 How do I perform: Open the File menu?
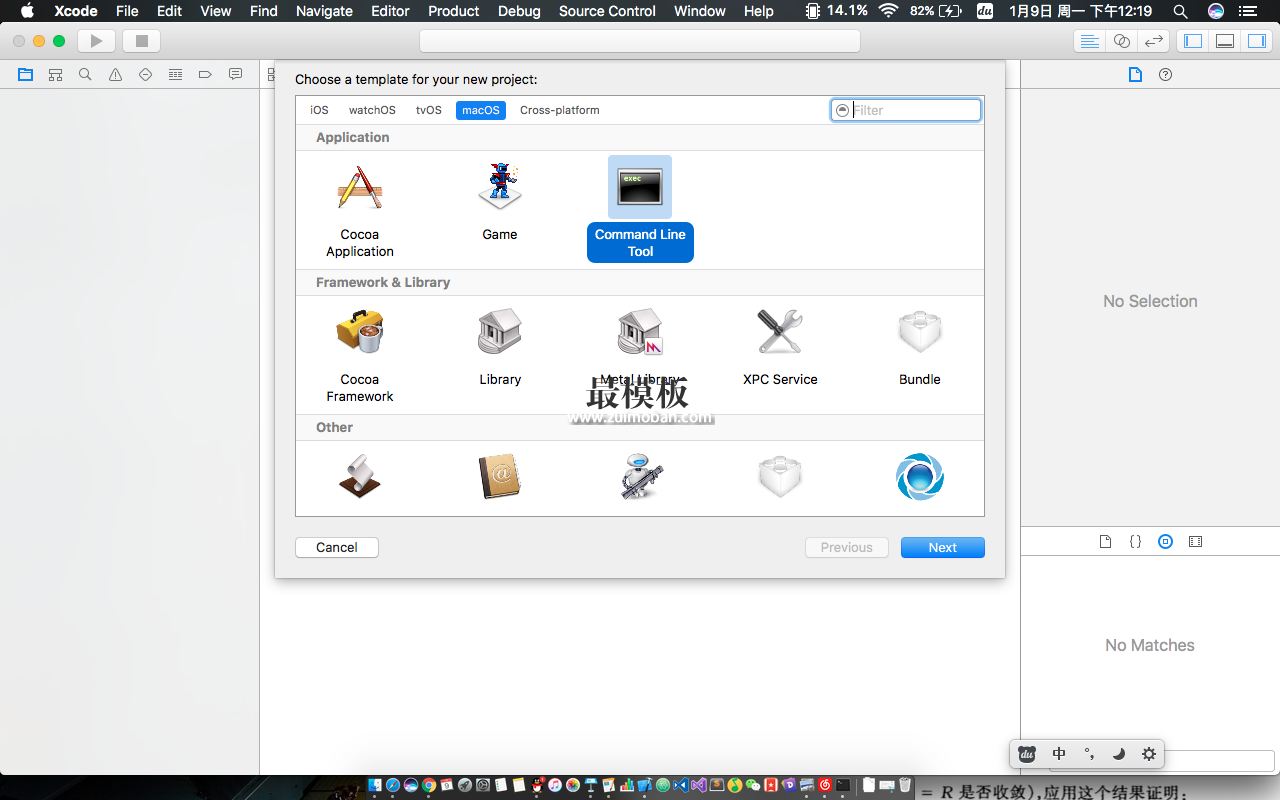tap(127, 11)
